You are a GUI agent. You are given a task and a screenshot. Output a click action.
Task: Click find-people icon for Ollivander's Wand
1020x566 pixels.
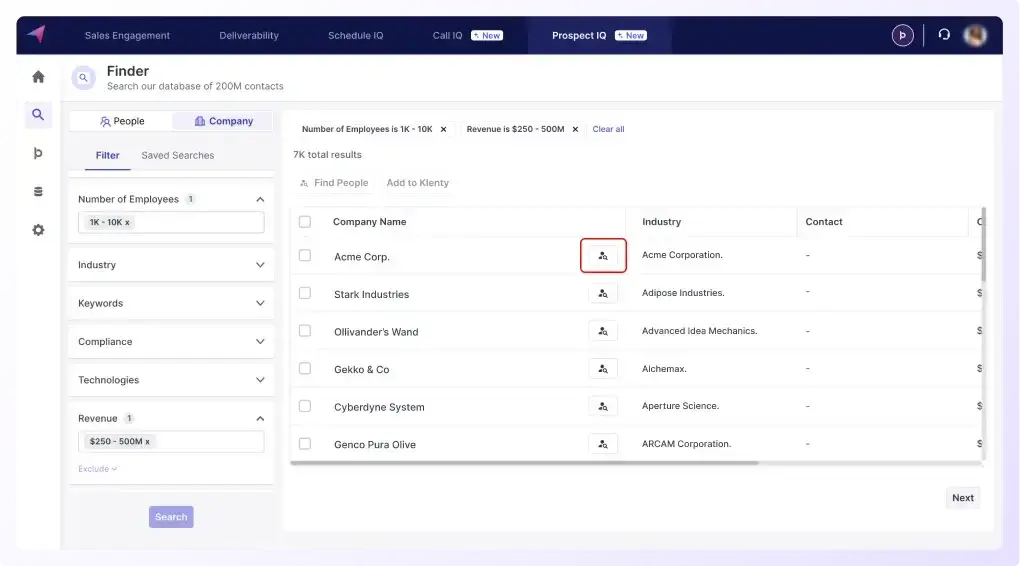(x=603, y=331)
